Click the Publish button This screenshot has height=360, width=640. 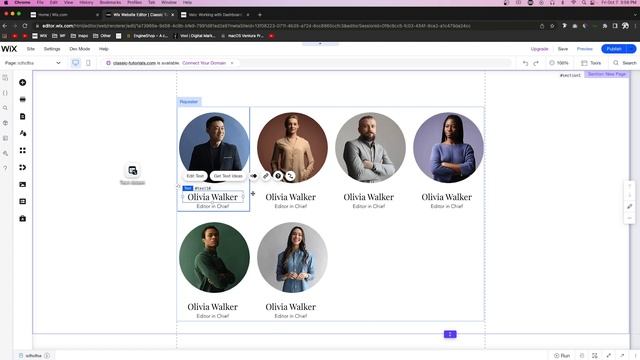(614, 49)
